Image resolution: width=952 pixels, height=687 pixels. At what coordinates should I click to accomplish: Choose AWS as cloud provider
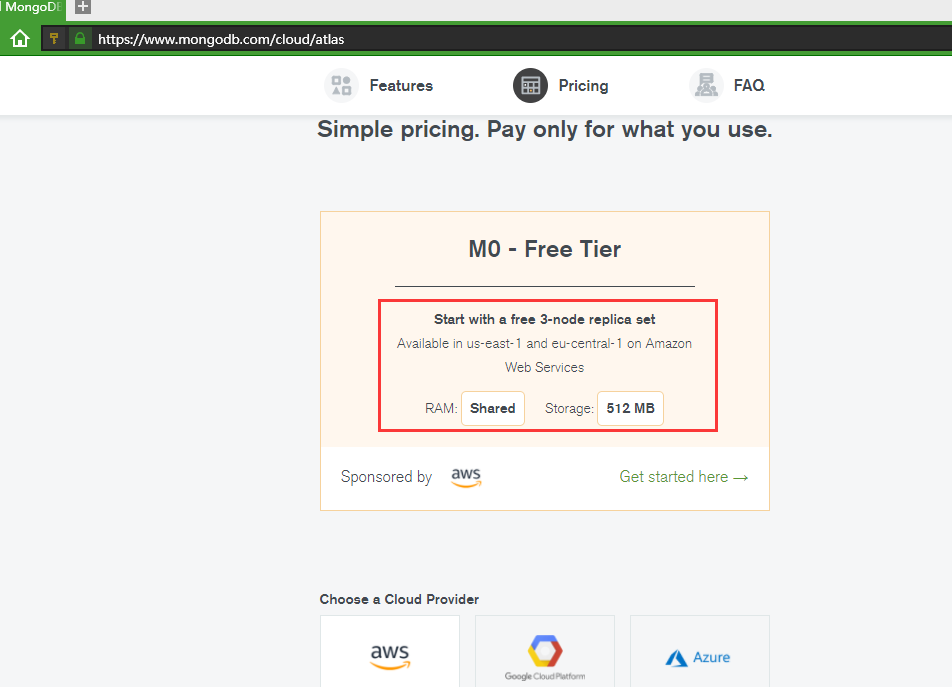pos(390,655)
